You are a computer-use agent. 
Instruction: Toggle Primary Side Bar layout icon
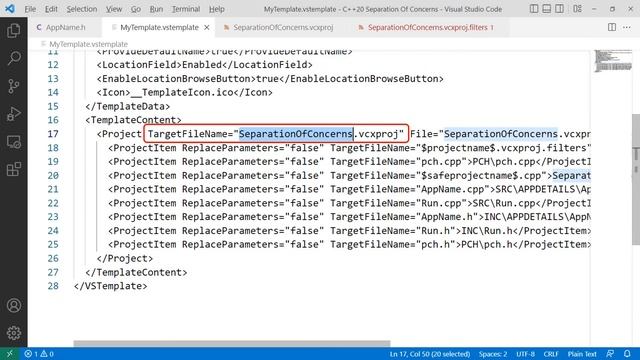(534, 9)
